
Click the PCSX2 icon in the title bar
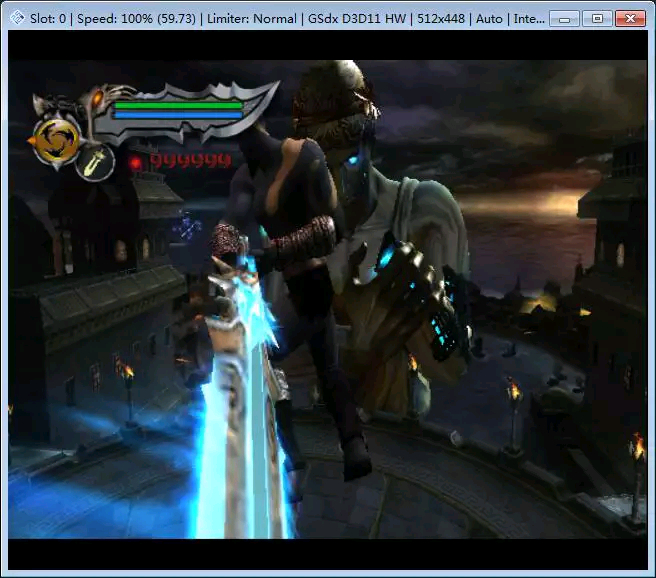tap(18, 18)
